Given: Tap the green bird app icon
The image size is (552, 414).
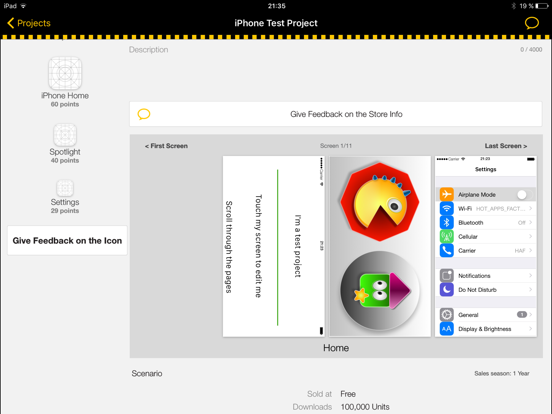Looking at the screenshot, I should pos(380,291).
